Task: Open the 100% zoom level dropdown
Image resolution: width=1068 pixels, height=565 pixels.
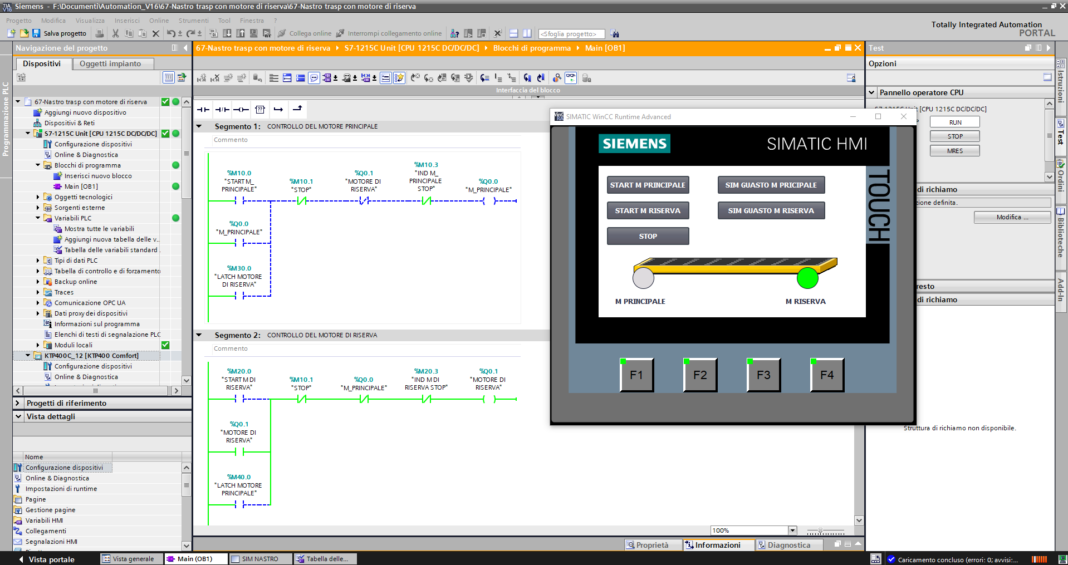Action: pos(792,530)
